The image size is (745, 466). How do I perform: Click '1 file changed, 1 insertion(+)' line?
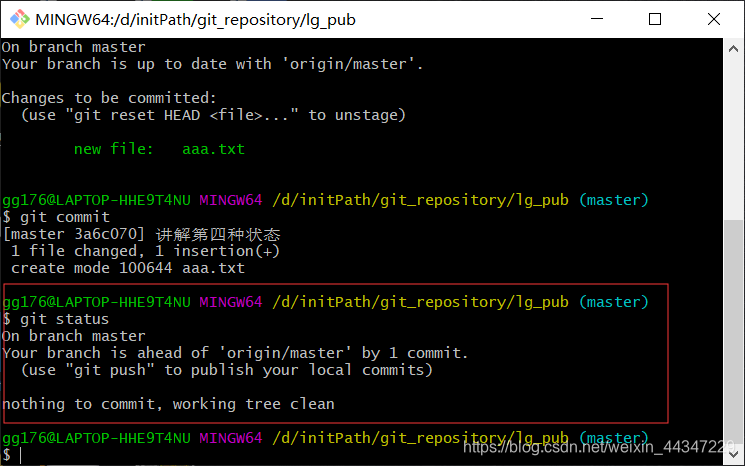tap(145, 251)
